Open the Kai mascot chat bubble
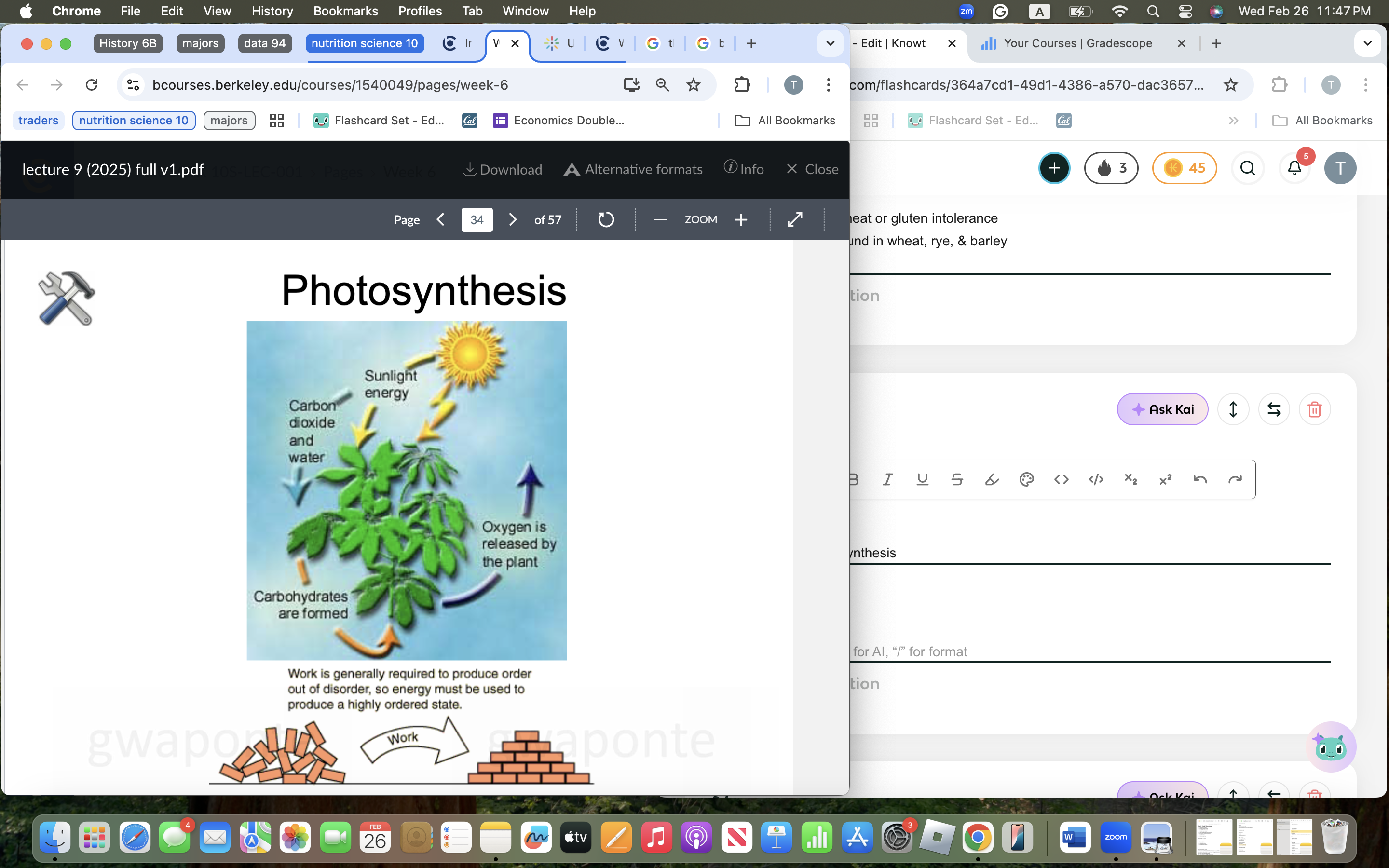The image size is (1389, 868). pyautogui.click(x=1331, y=746)
